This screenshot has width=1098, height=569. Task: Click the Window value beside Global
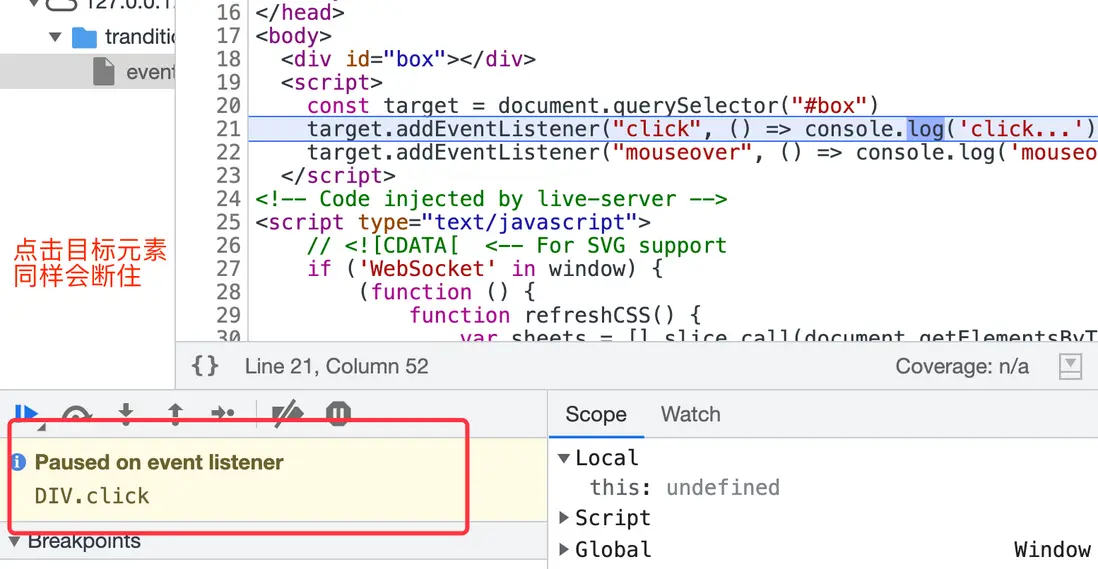click(1052, 550)
